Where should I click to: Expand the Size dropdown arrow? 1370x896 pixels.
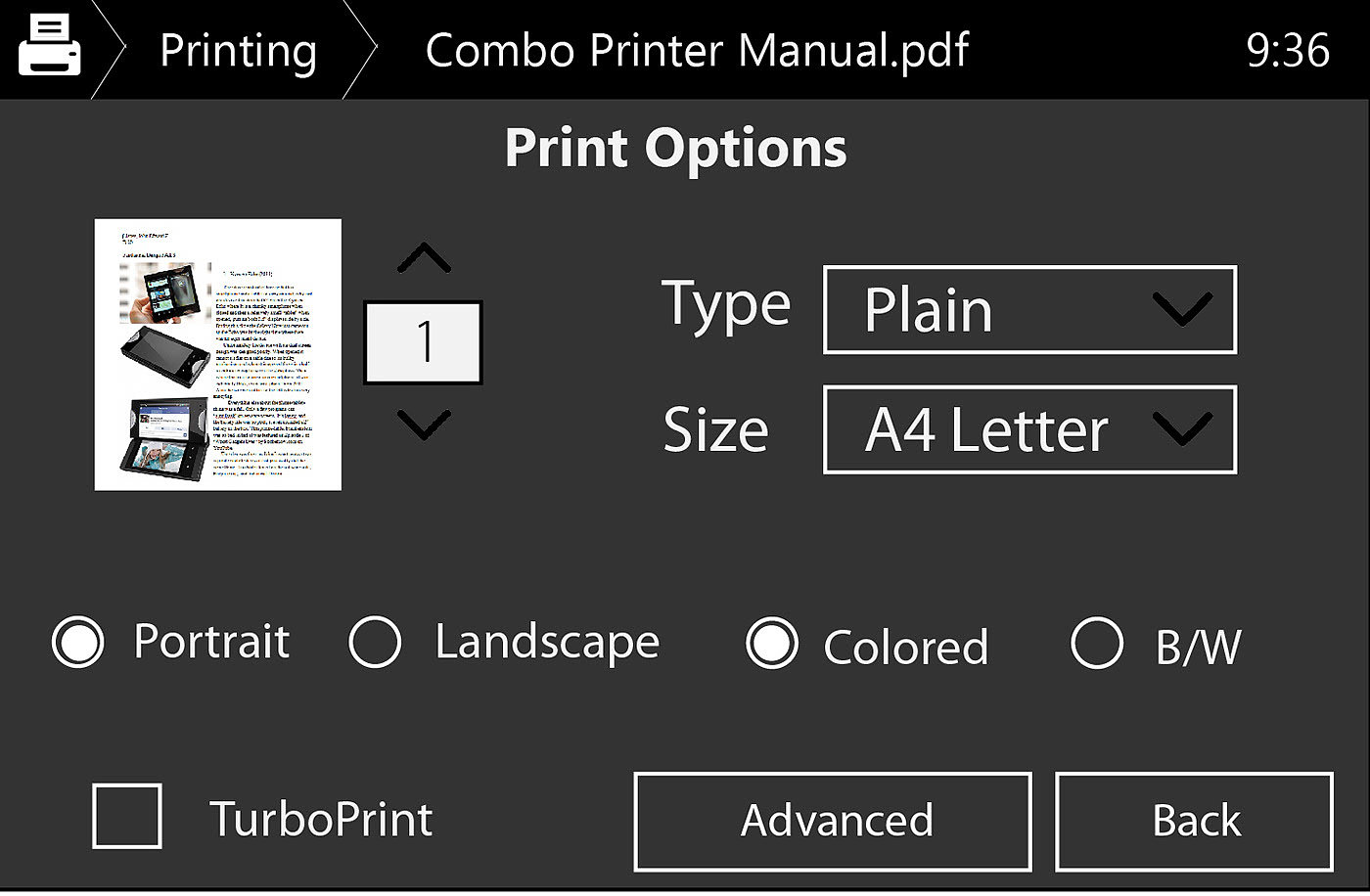(1182, 429)
